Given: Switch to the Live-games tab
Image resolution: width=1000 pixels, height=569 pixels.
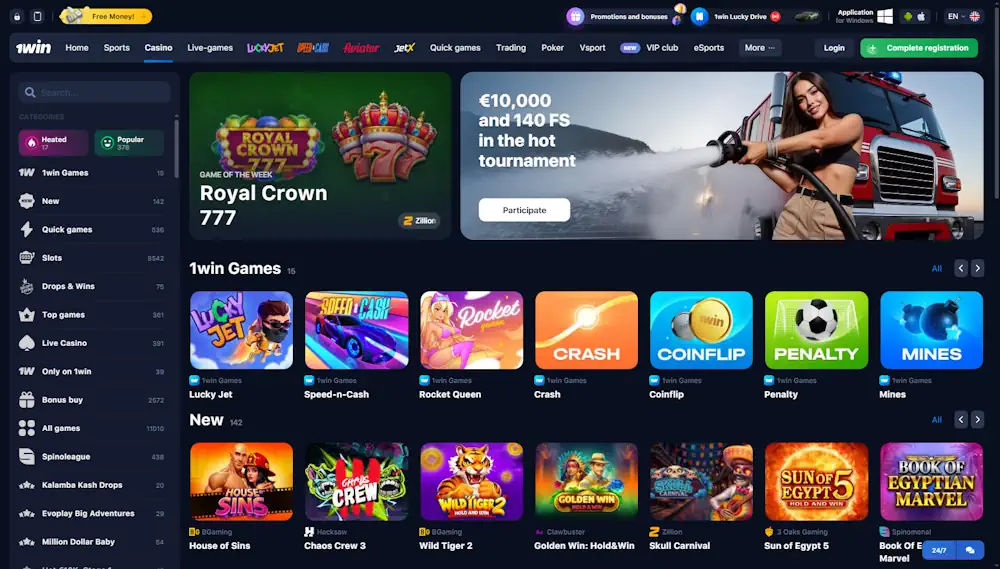Looking at the screenshot, I should (210, 48).
